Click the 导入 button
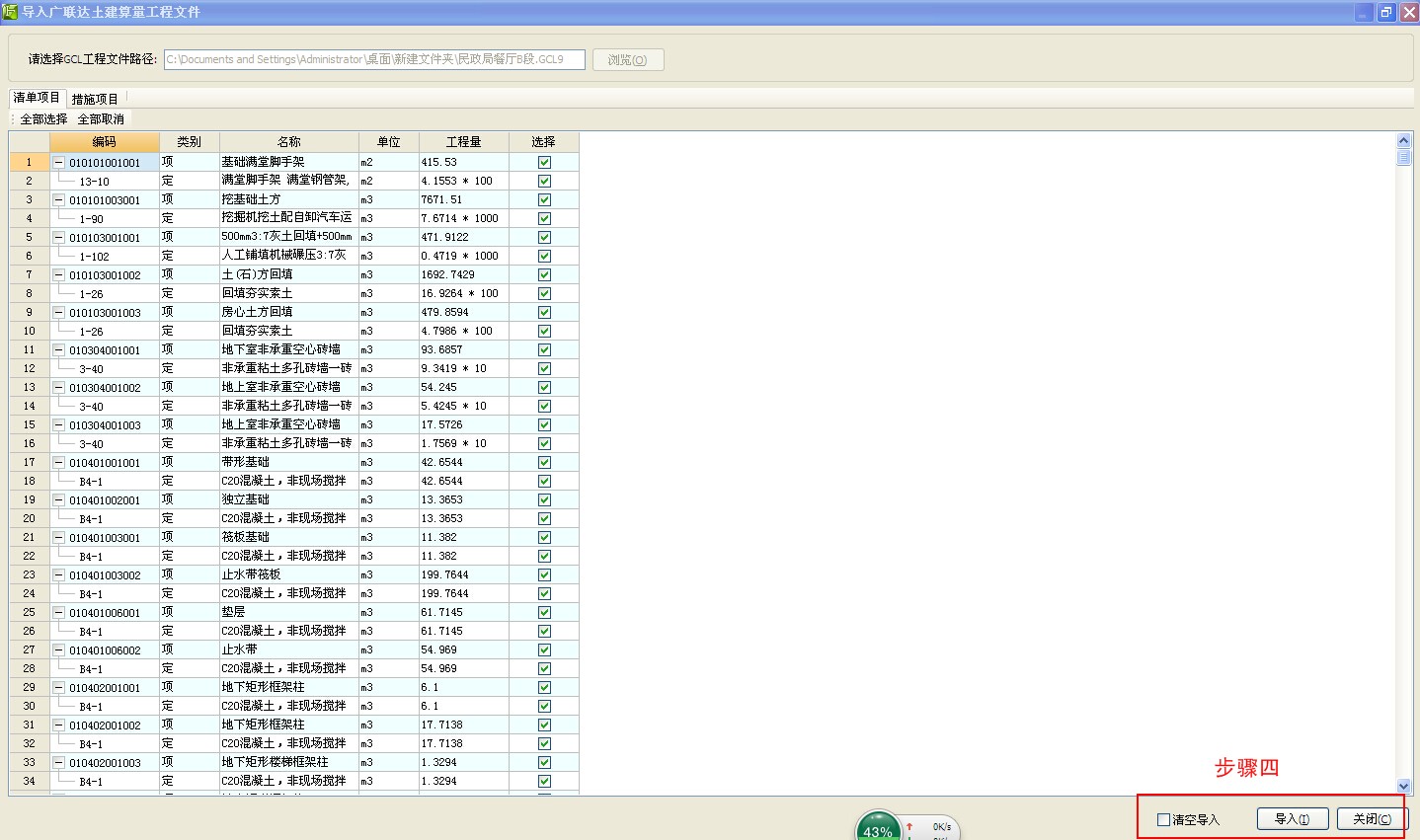Screen dimensions: 1420x840 point(1292,819)
